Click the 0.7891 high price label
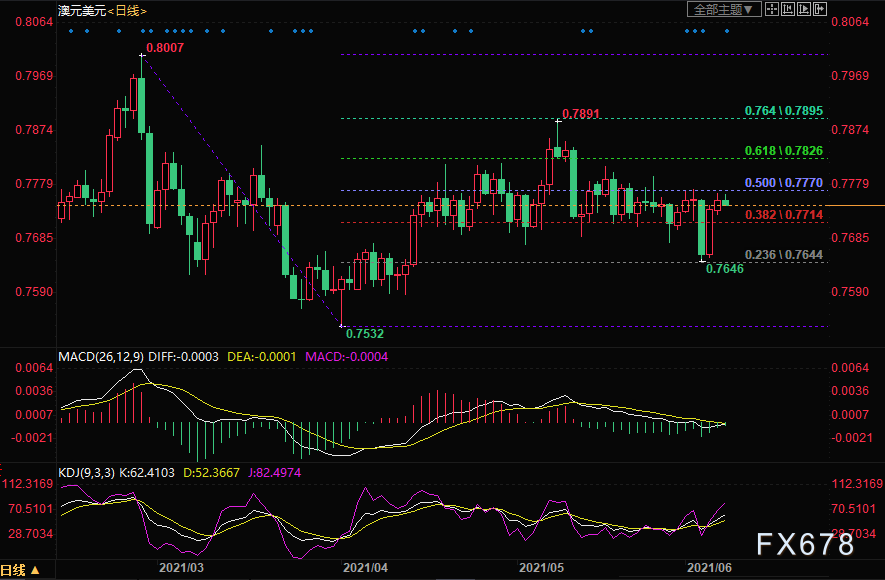Screen dimensions: 885x580 coord(581,114)
